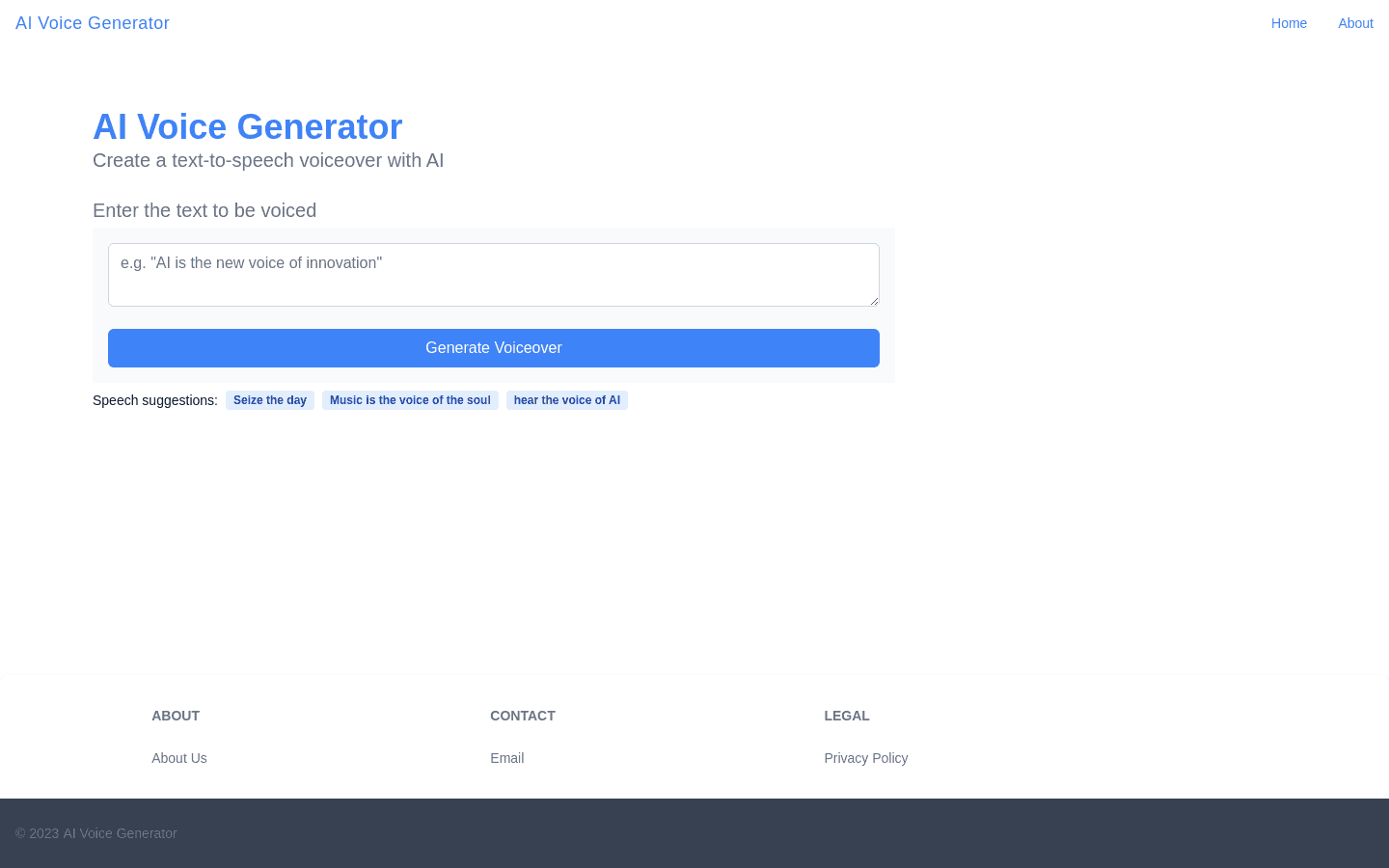The width and height of the screenshot is (1389, 868).
Task: Click the large "AI Voice Generator" page heading
Action: (x=247, y=126)
